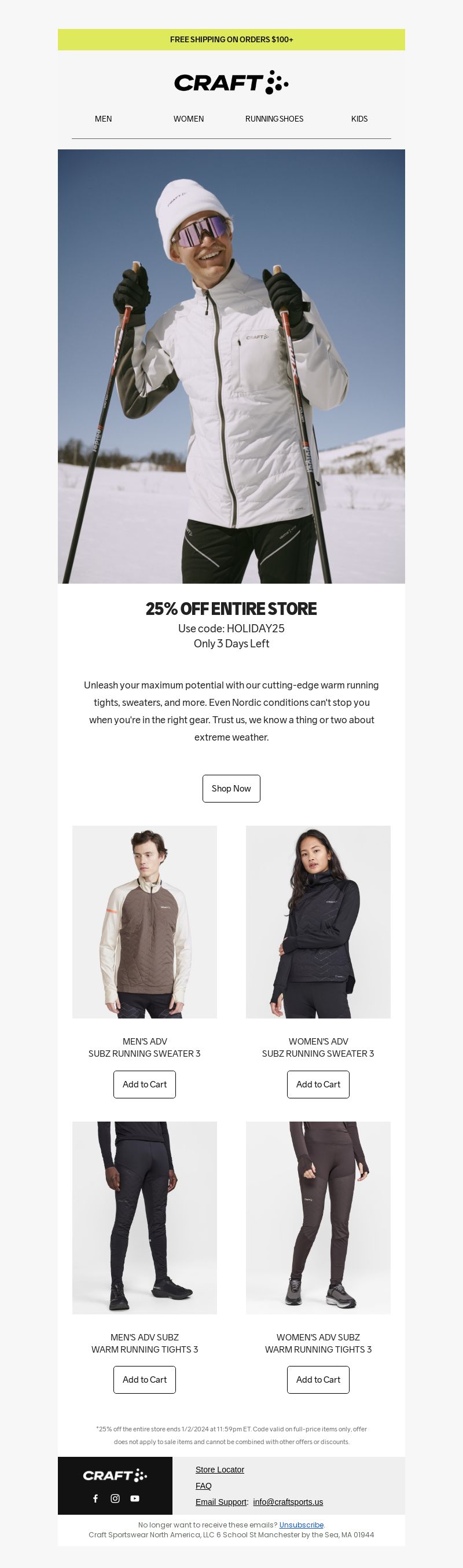The width and height of the screenshot is (463, 1568).
Task: Open the WOMEN navigation item
Action: tap(189, 119)
